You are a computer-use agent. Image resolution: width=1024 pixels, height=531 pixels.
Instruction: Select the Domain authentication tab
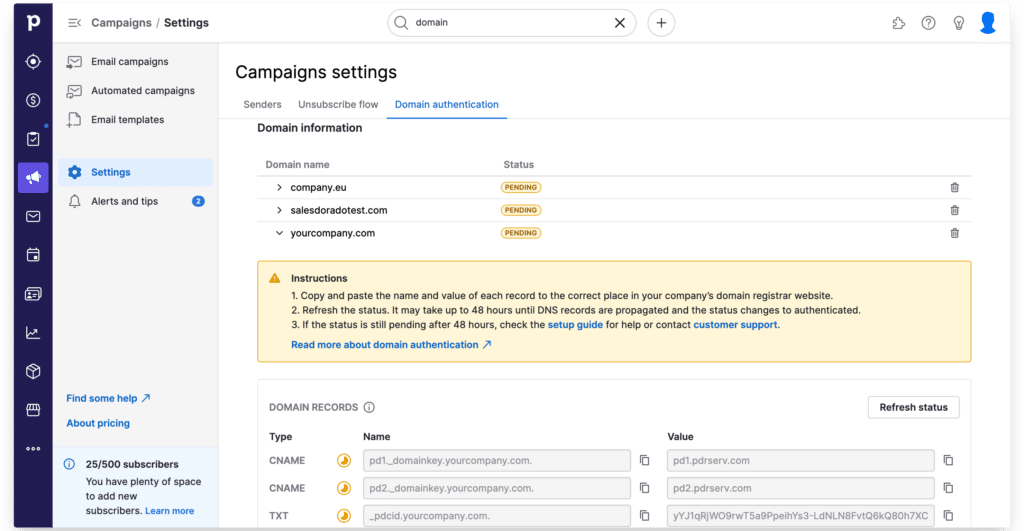447,105
